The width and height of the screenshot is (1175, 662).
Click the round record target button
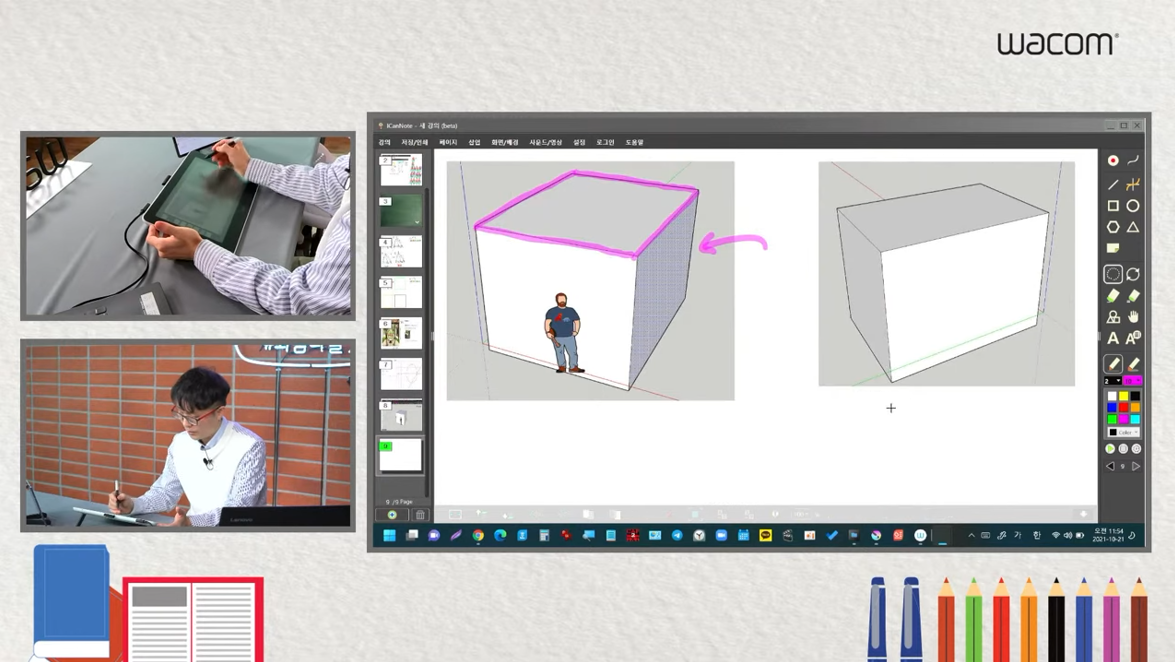[x=1136, y=449]
